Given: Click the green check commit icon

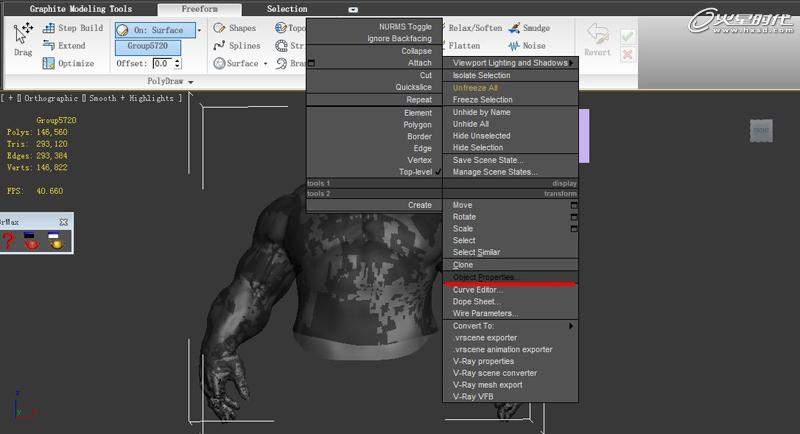Looking at the screenshot, I should click(628, 36).
